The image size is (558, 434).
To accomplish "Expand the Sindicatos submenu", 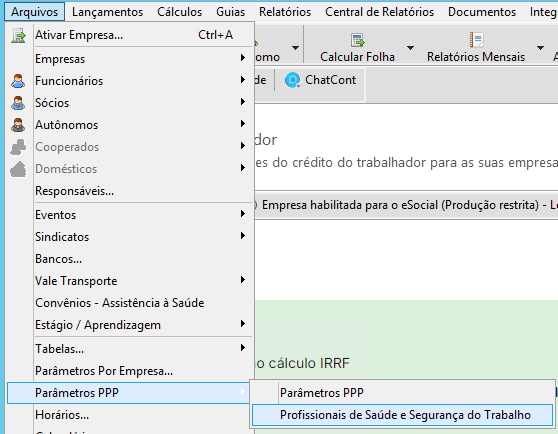I will point(130,237).
